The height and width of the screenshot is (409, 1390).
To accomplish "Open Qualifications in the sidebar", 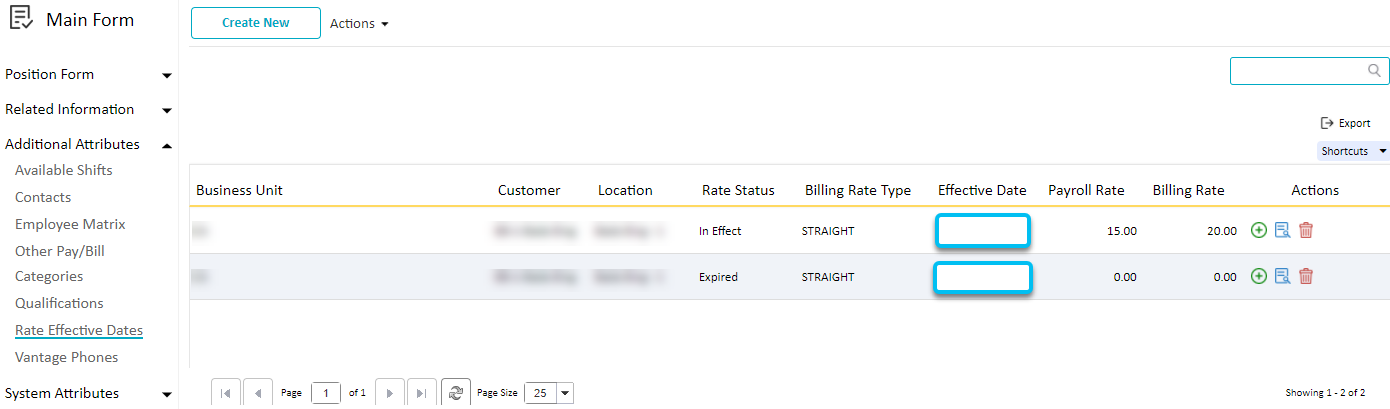I will coord(59,303).
